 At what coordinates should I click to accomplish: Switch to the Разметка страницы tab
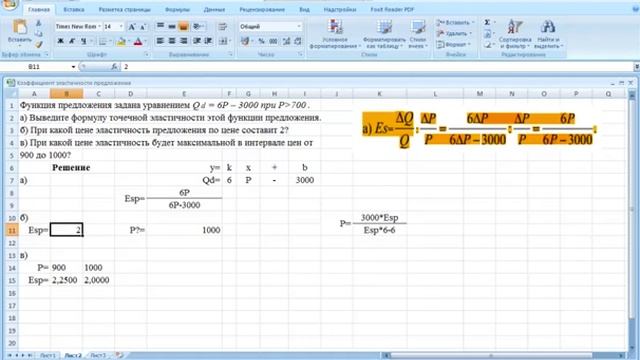click(124, 9)
